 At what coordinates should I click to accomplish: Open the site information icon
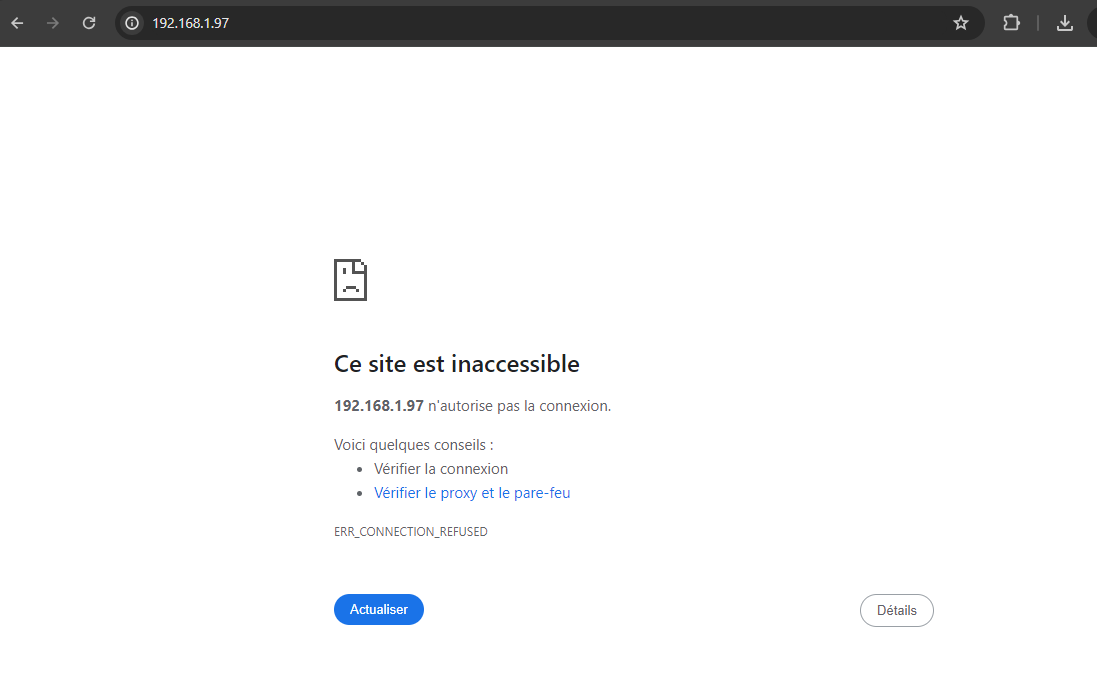[x=132, y=23]
